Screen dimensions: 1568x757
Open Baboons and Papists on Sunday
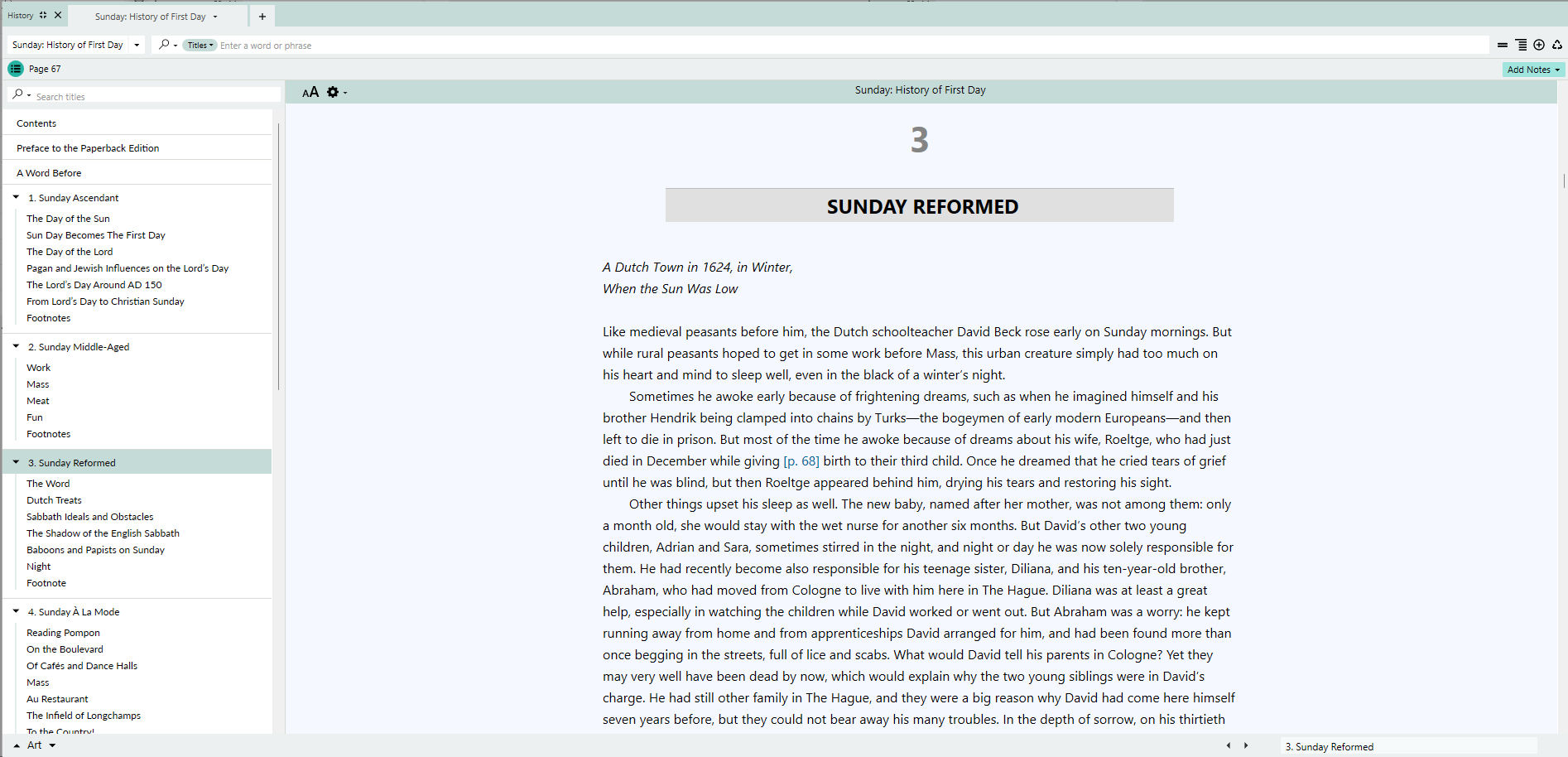pyautogui.click(x=95, y=550)
